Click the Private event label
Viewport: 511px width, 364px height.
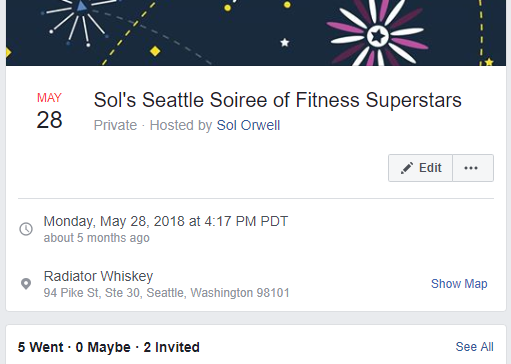(x=115, y=125)
